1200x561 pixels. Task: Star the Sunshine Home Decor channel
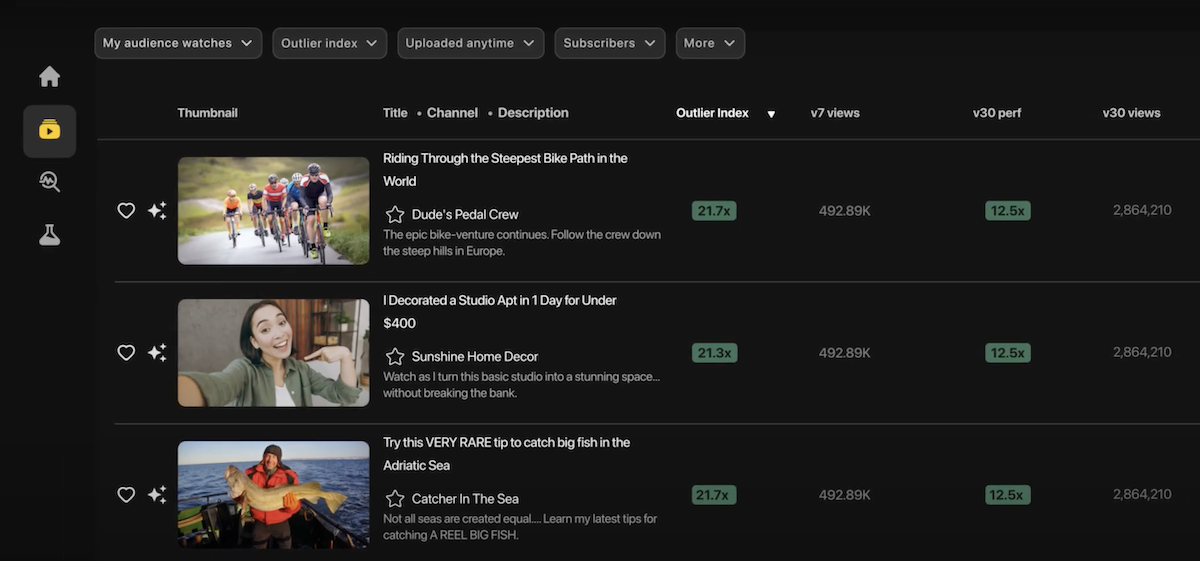(x=395, y=356)
